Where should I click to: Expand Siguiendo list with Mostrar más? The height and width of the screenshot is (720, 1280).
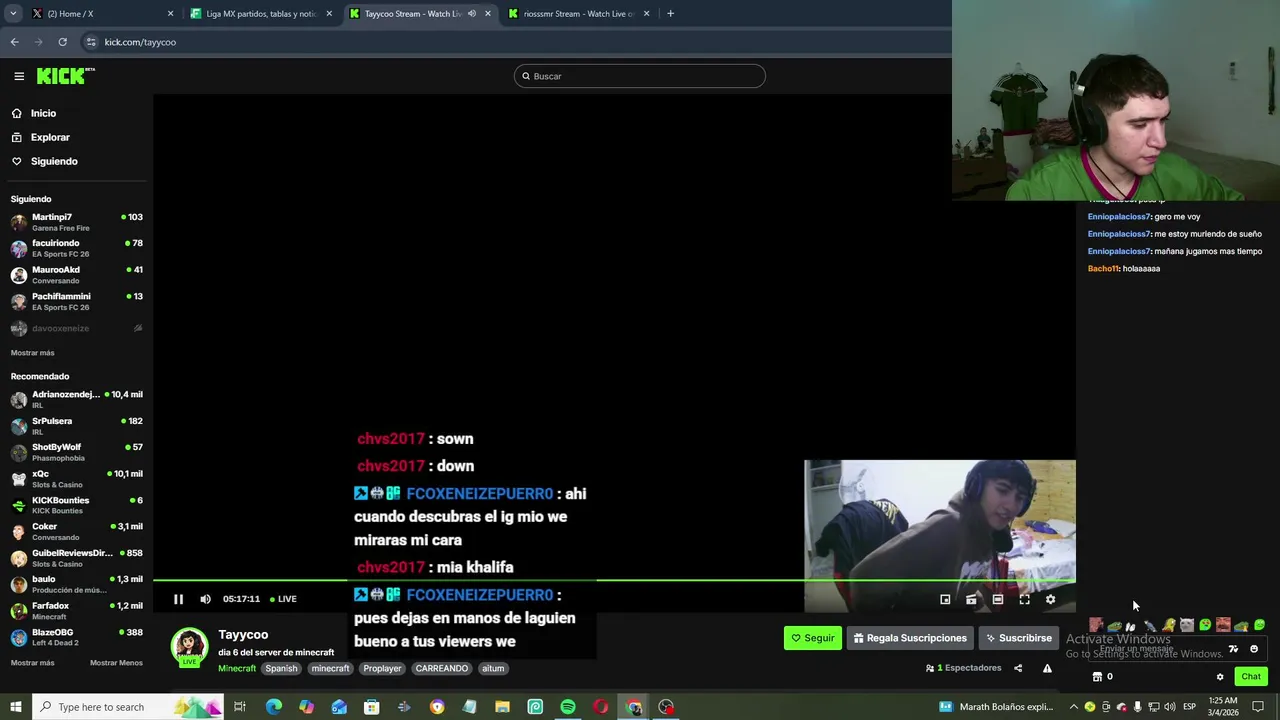coord(33,353)
